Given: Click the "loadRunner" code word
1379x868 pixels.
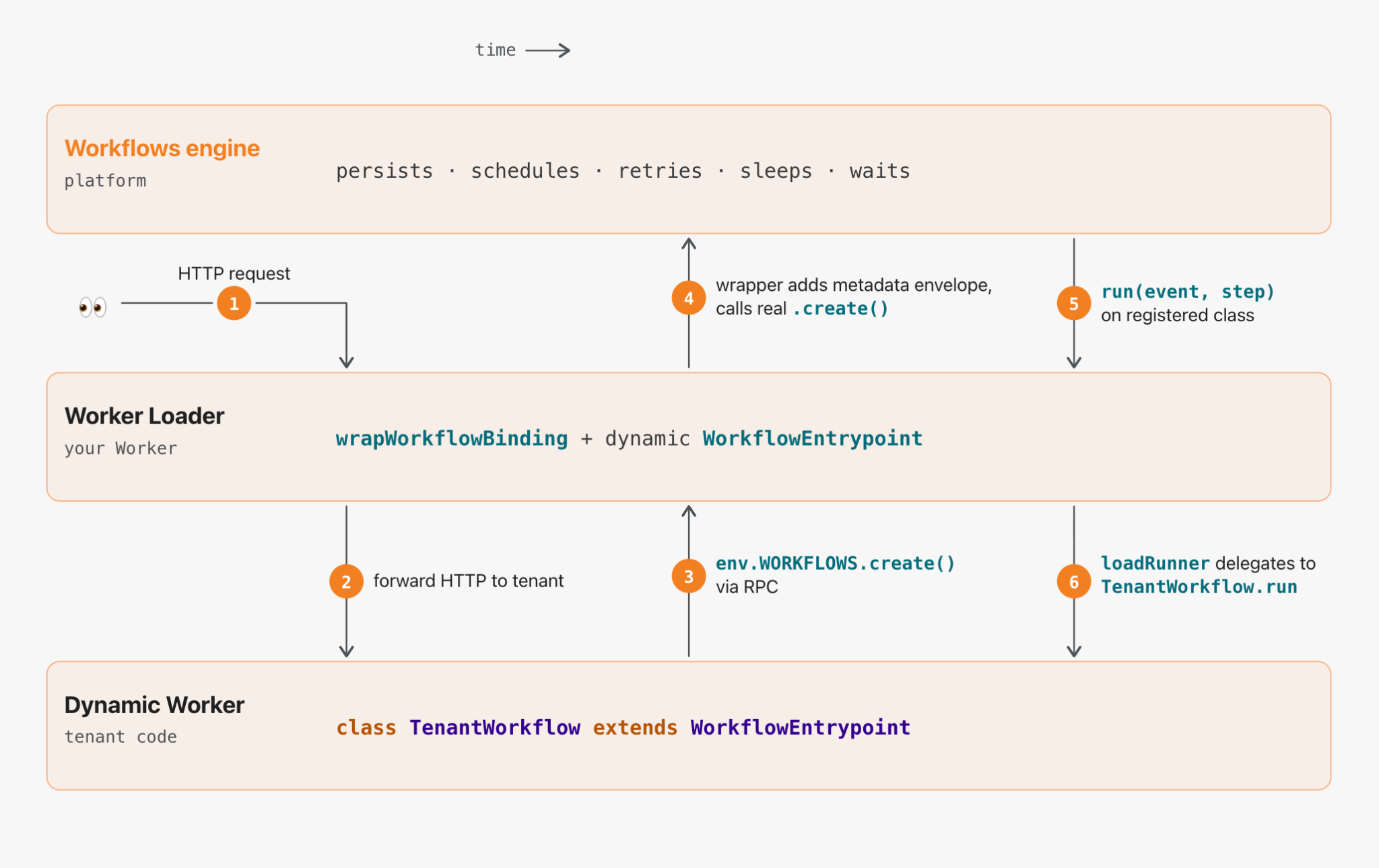Looking at the screenshot, I should coord(1155,563).
